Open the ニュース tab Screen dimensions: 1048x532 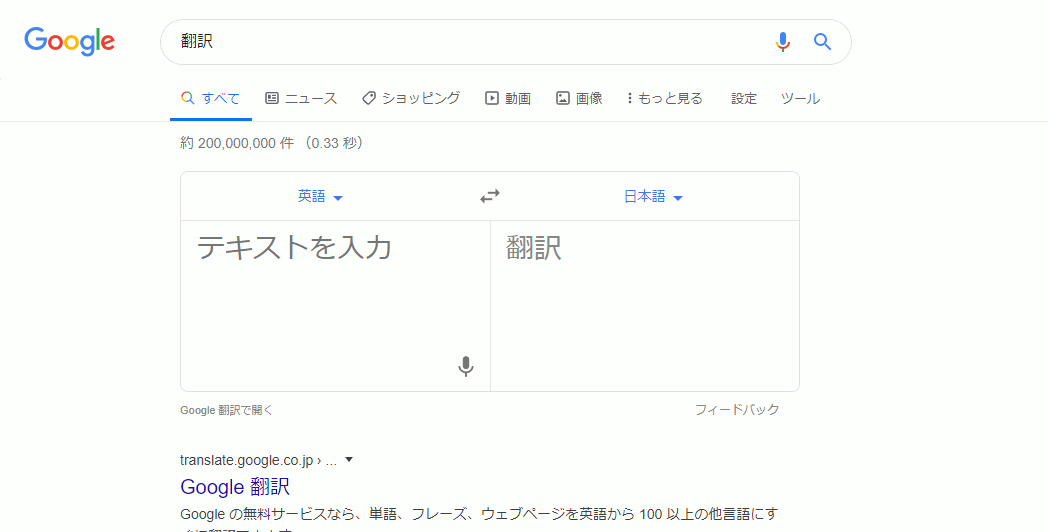(301, 98)
